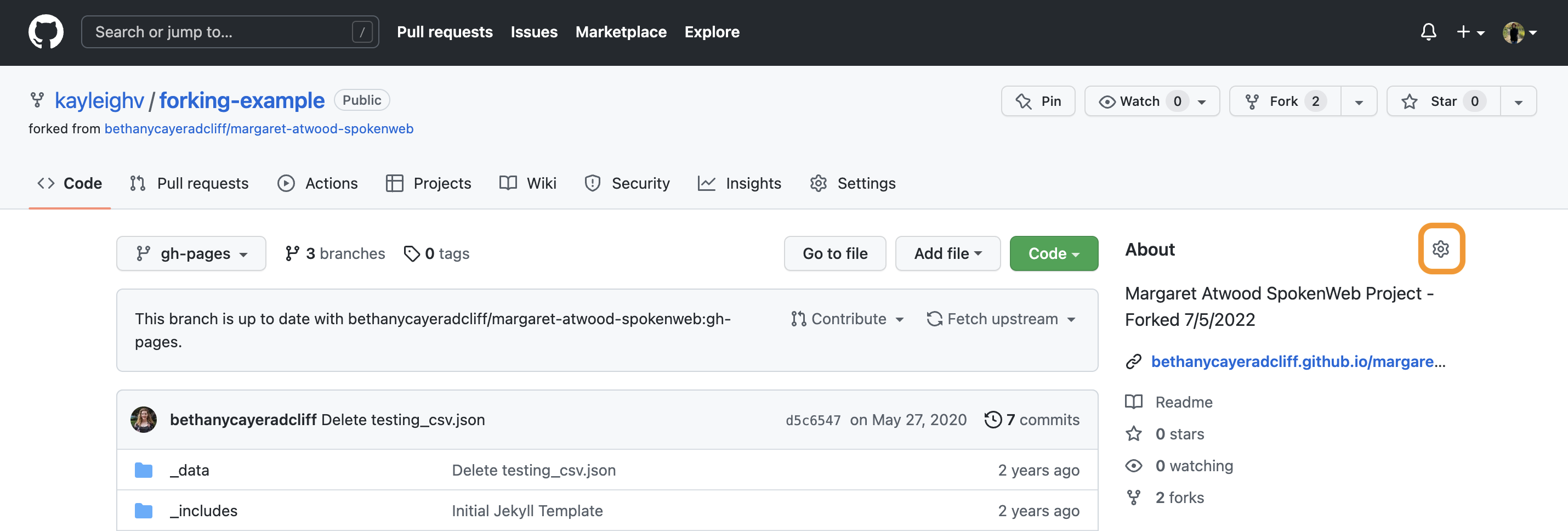View the 3 branches list

(x=335, y=253)
